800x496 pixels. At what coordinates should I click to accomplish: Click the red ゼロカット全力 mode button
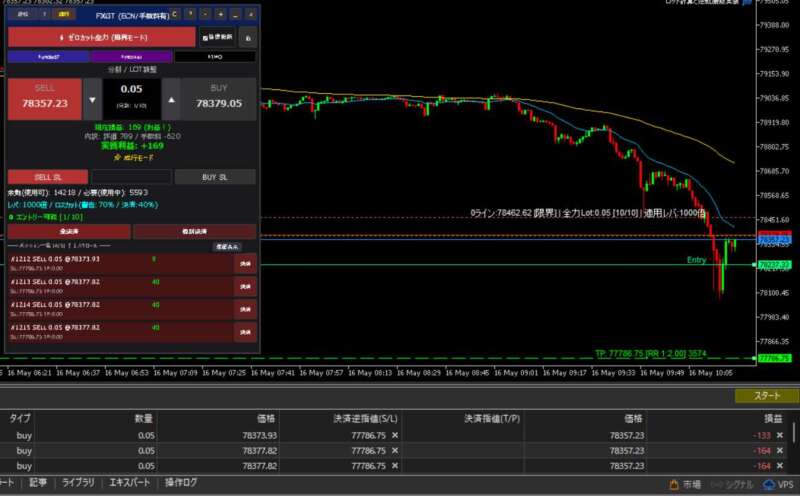(x=102, y=37)
